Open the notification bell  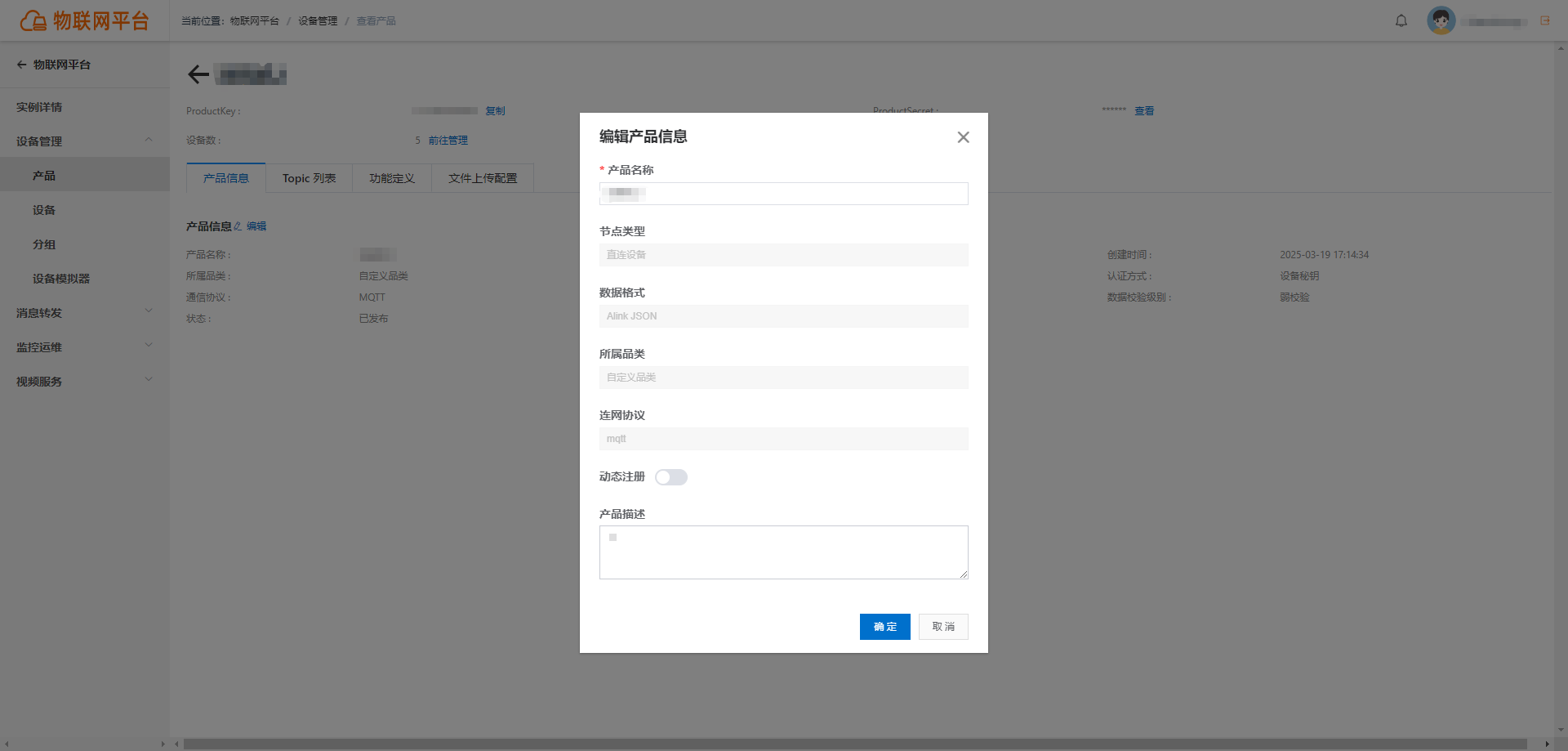(1401, 21)
